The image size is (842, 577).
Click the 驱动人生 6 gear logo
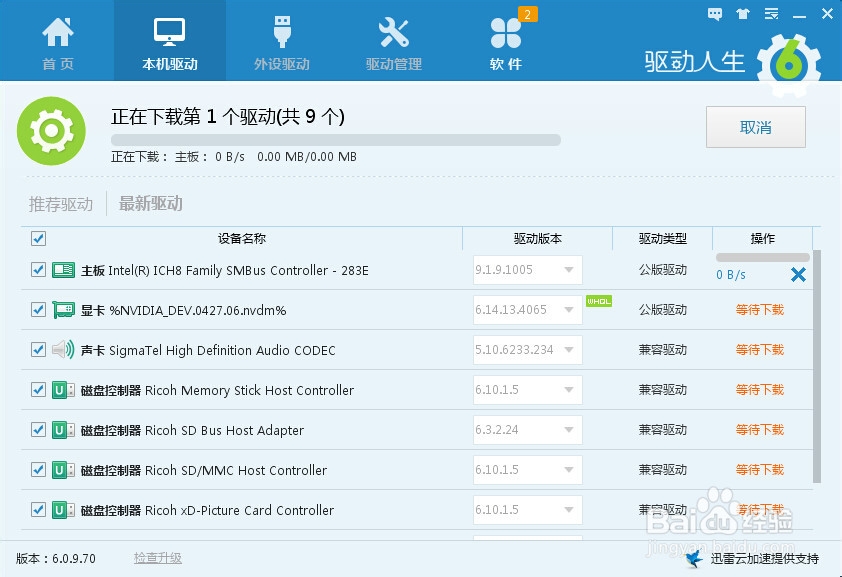pyautogui.click(x=789, y=65)
